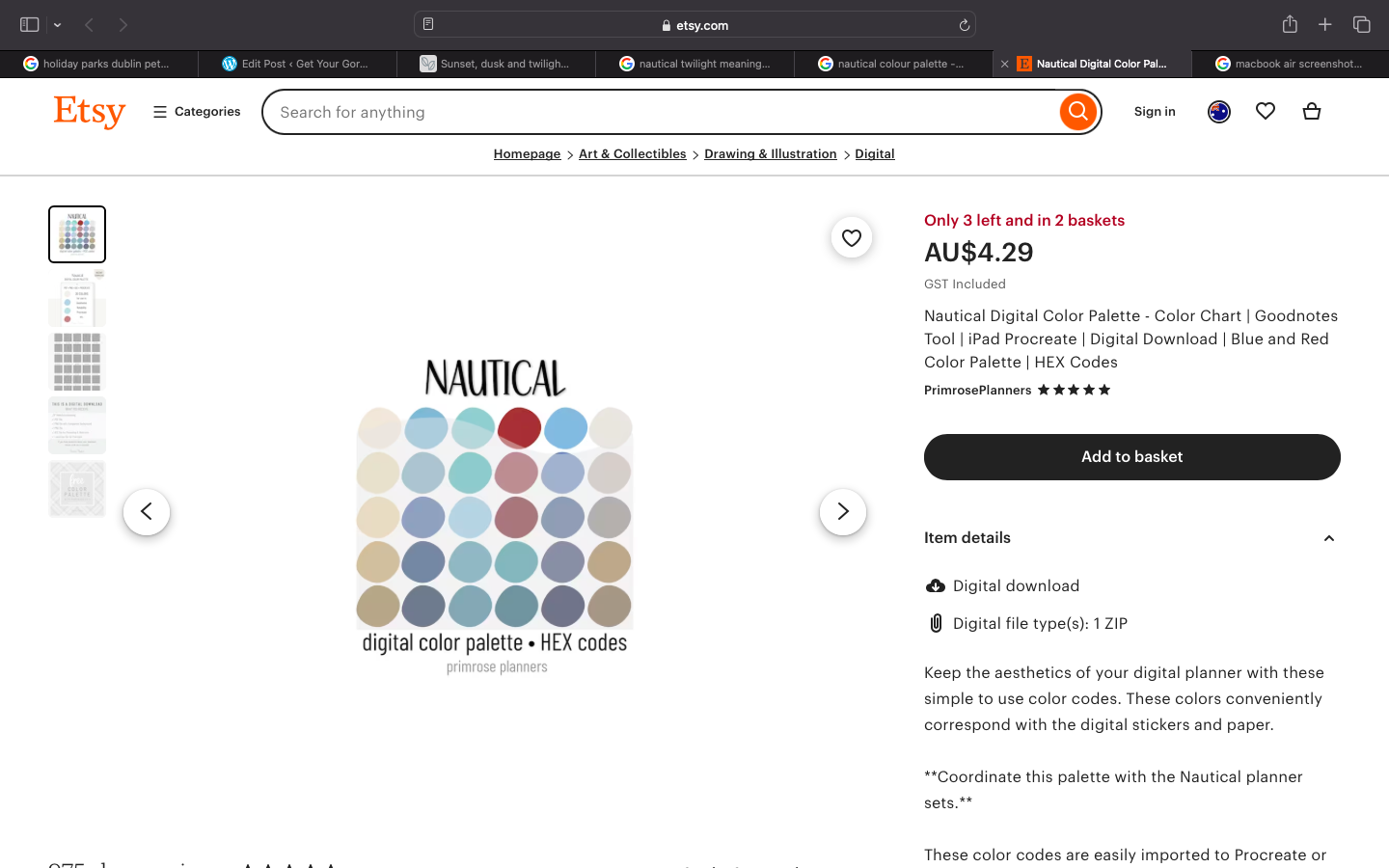Image resolution: width=1389 pixels, height=868 pixels.
Task: Open new Safari tab with plus icon
Action: click(1325, 25)
